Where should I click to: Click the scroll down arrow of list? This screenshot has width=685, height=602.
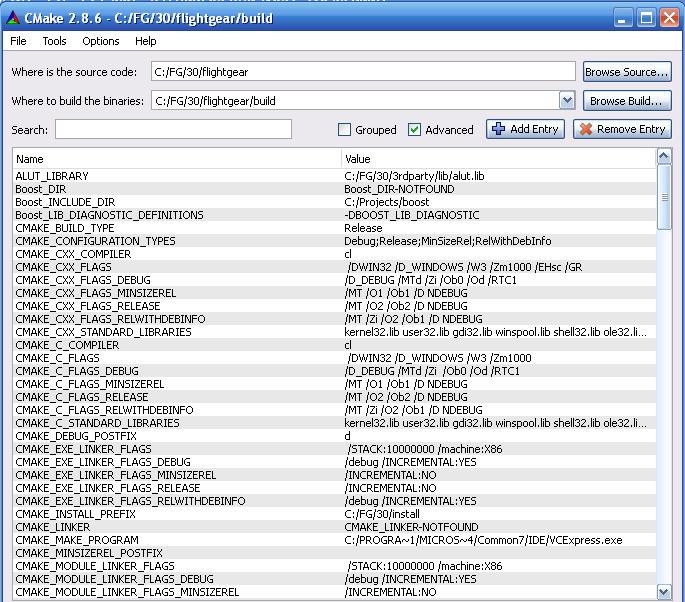pos(665,591)
